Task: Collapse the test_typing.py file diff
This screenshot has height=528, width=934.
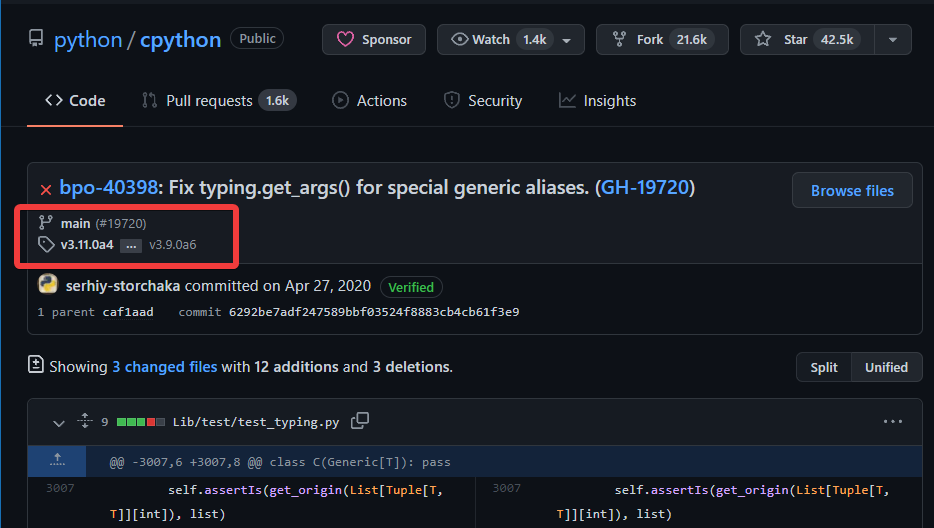Action: pyautogui.click(x=58, y=423)
